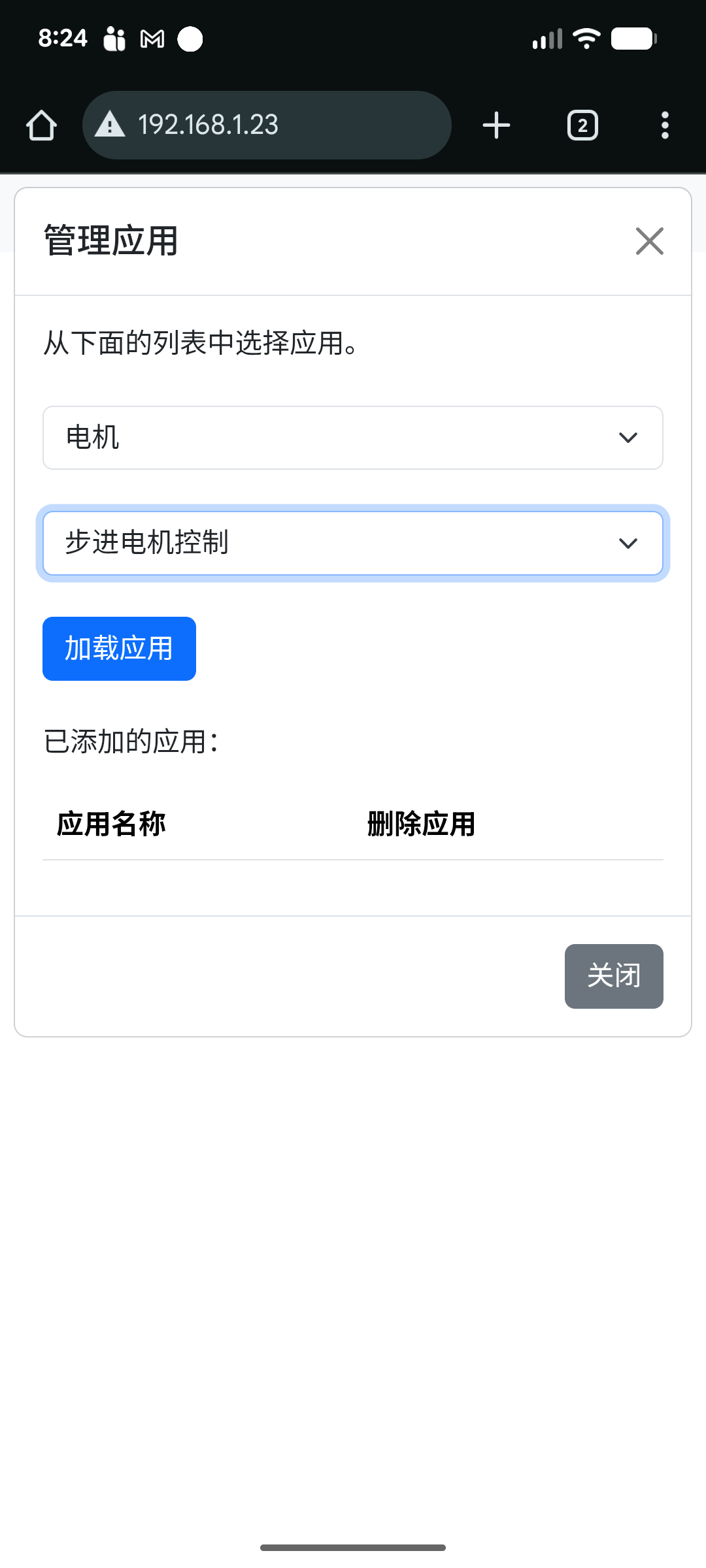706x1568 pixels.
Task: Tap the browser home icon
Action: [42, 125]
